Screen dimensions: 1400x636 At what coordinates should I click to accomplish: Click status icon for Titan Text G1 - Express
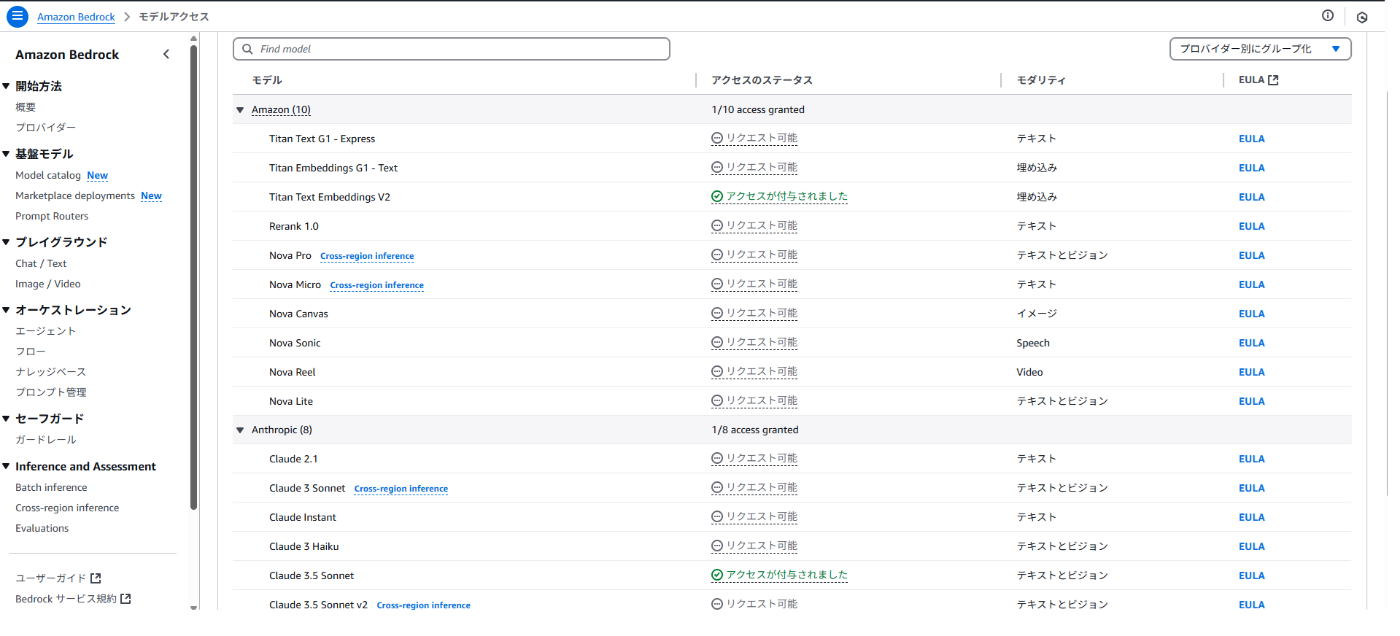coord(717,139)
